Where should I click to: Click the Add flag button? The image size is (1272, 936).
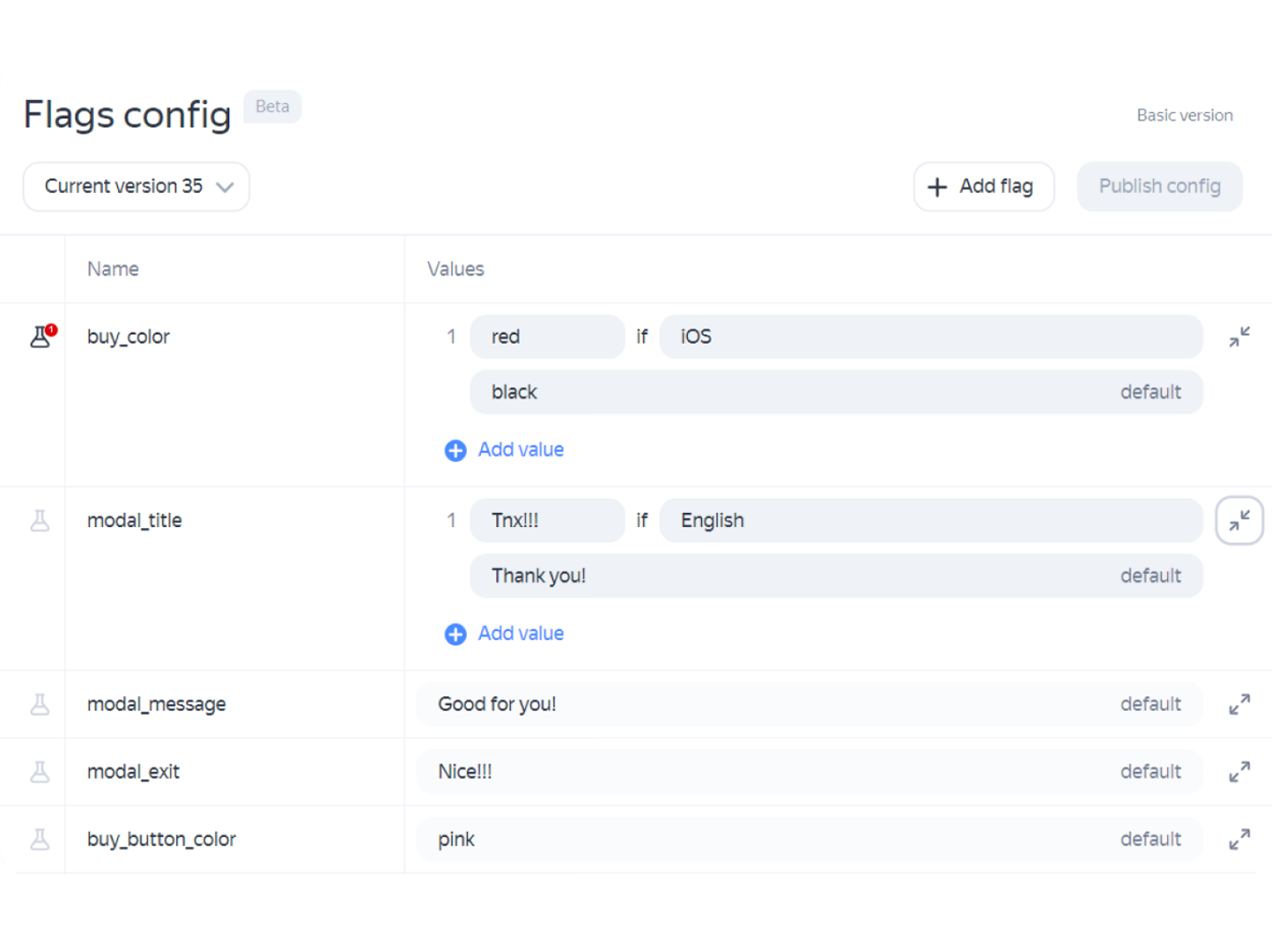coord(983,187)
